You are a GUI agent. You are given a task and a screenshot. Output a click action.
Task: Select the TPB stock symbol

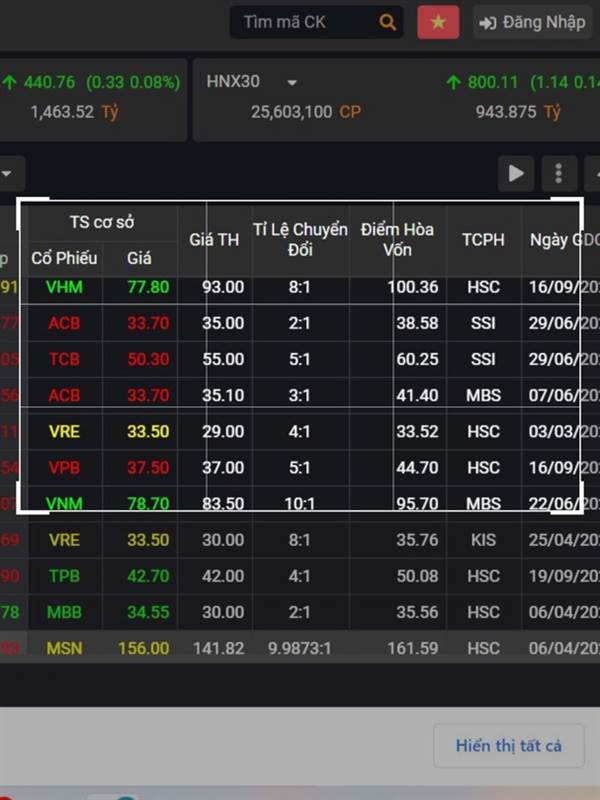click(x=64, y=576)
